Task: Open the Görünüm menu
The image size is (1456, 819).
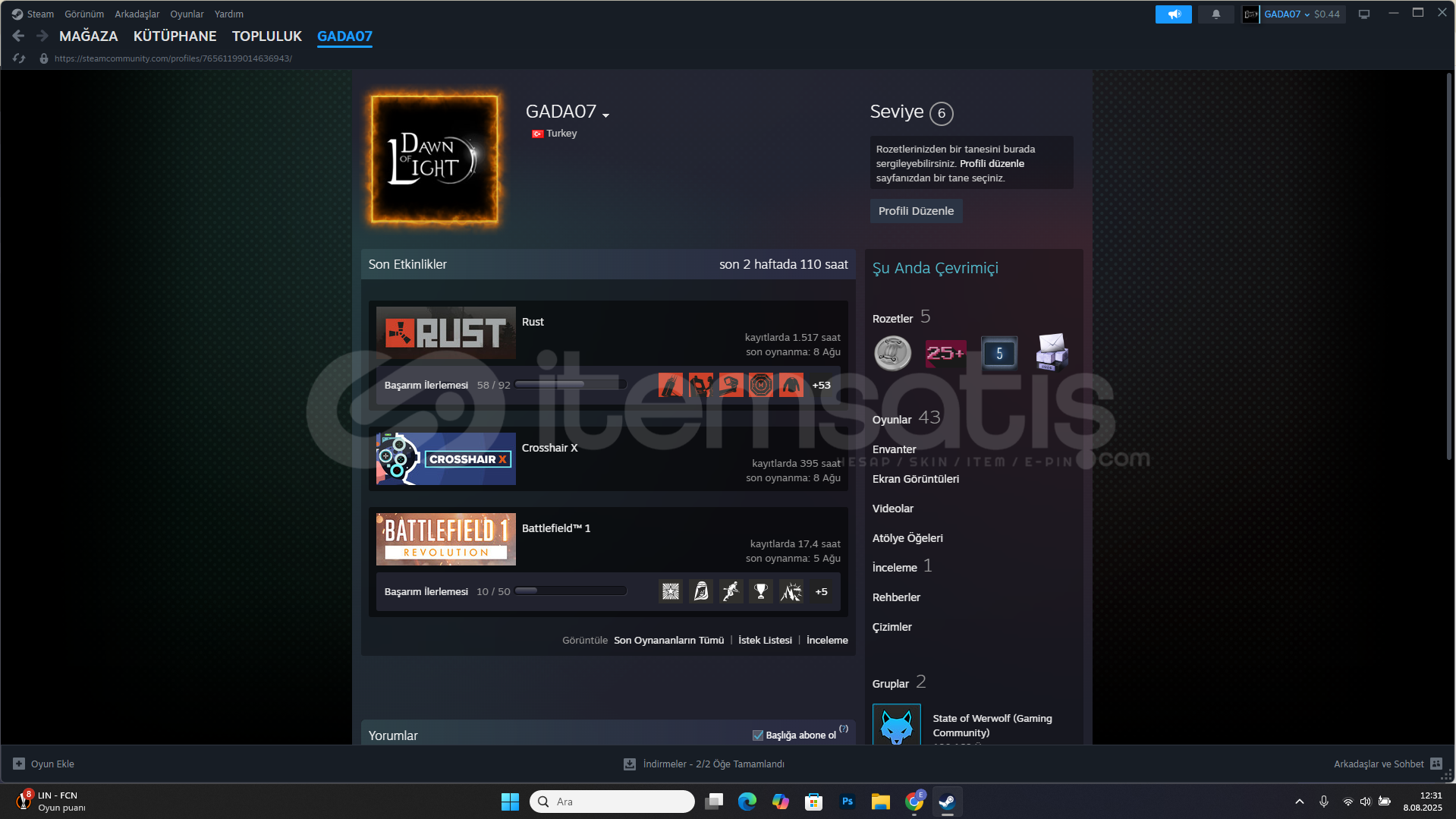Action: 84,14
